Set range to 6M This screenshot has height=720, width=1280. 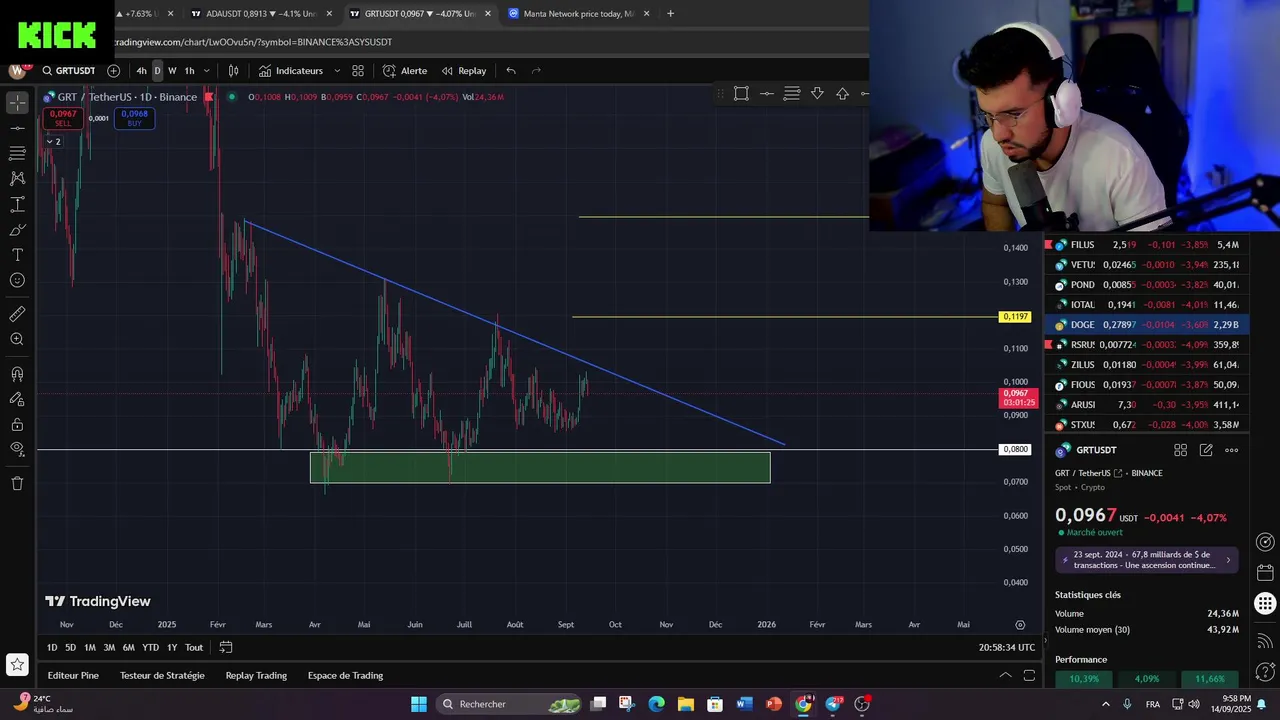pyautogui.click(x=128, y=648)
